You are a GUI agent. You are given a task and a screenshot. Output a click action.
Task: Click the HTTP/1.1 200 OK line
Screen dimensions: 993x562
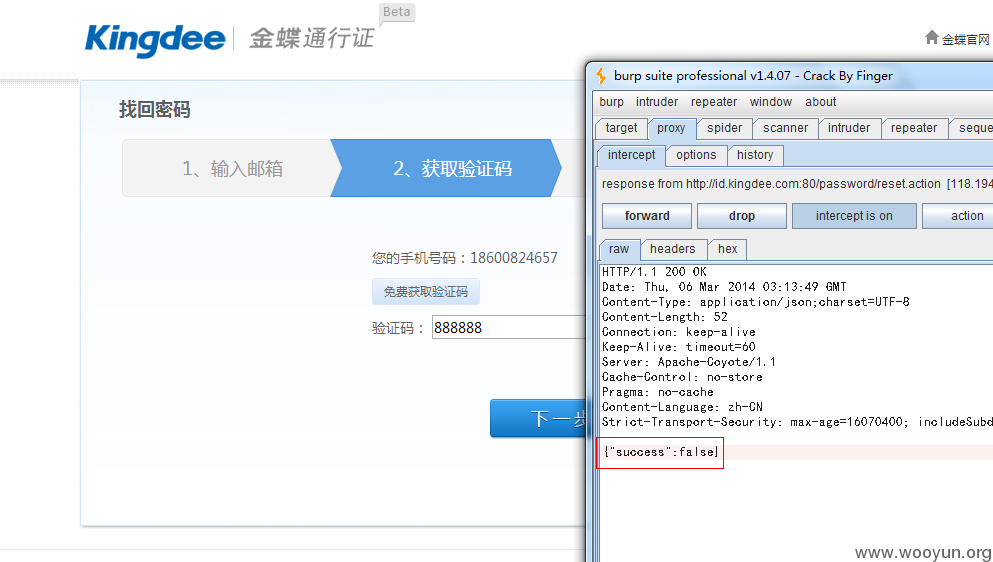coord(654,272)
